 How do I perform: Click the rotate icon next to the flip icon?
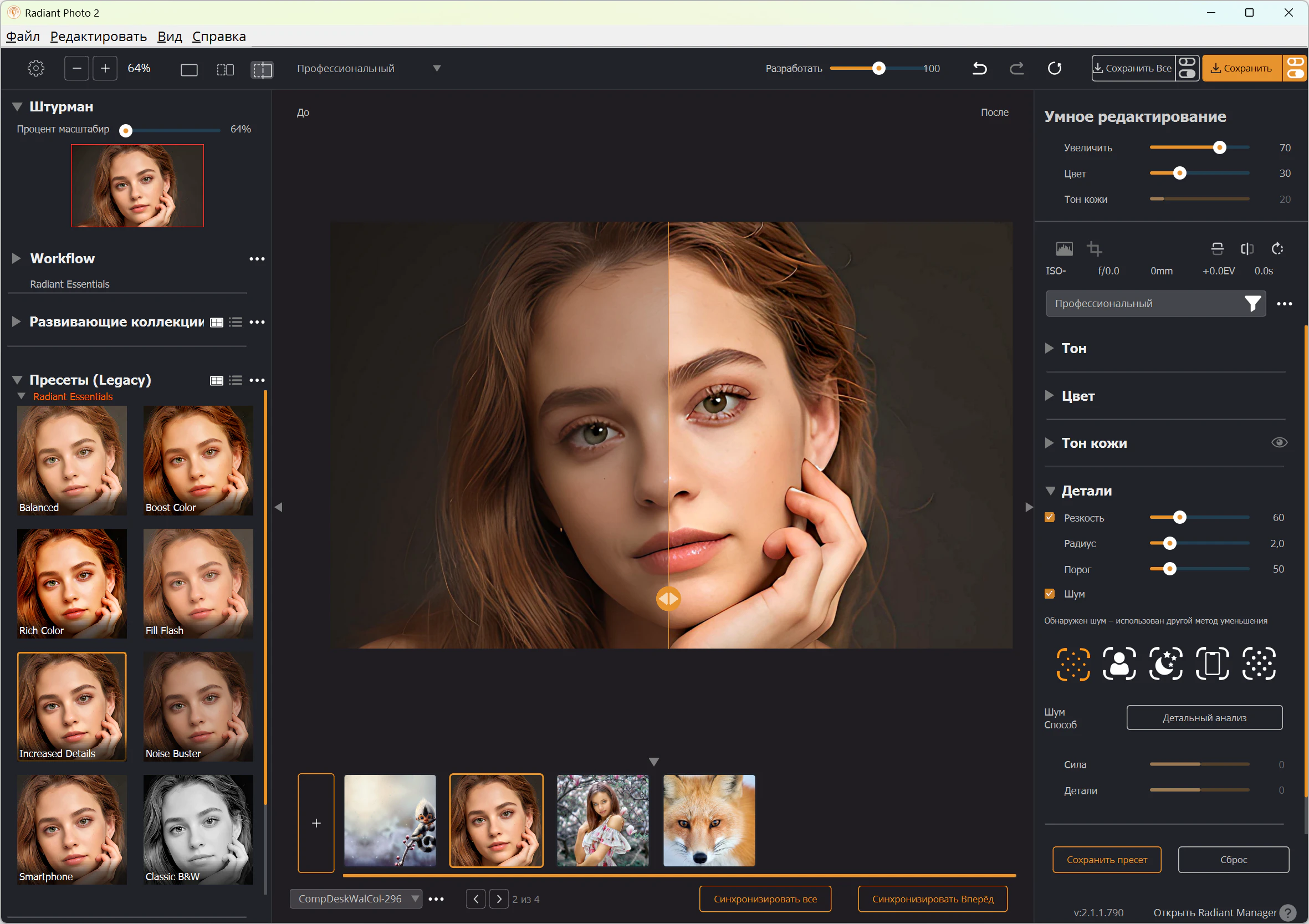pyautogui.click(x=1277, y=249)
